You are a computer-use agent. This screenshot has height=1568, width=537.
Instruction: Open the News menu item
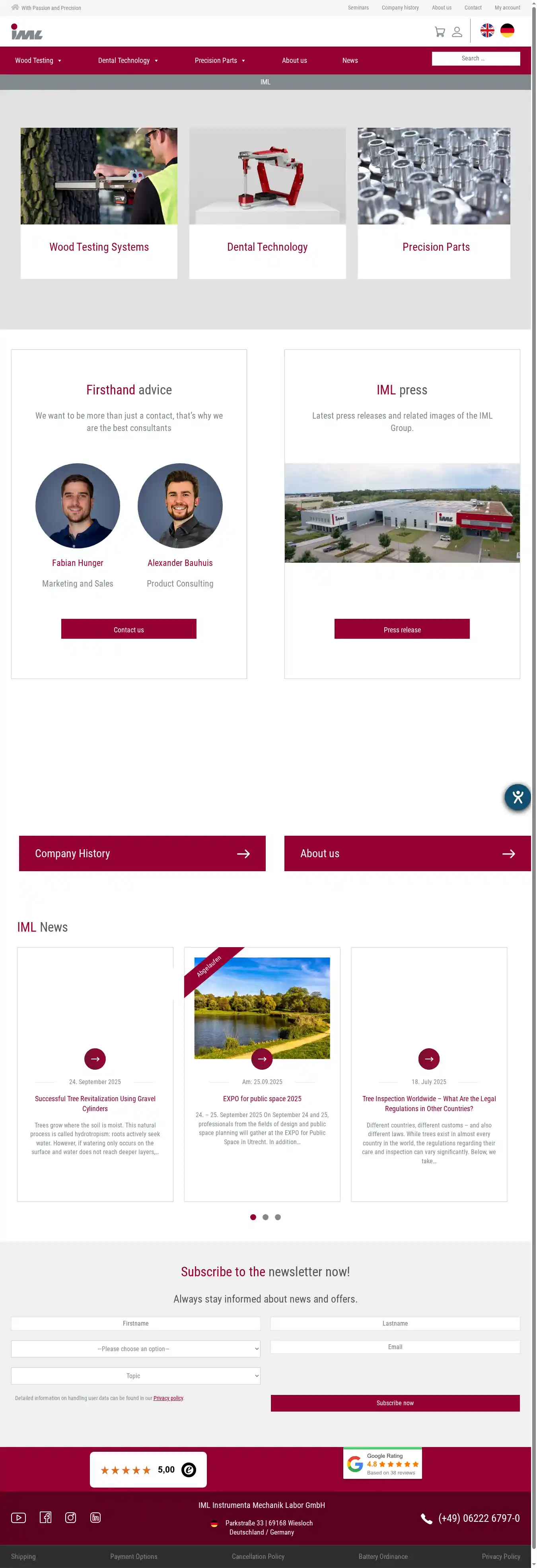click(350, 60)
